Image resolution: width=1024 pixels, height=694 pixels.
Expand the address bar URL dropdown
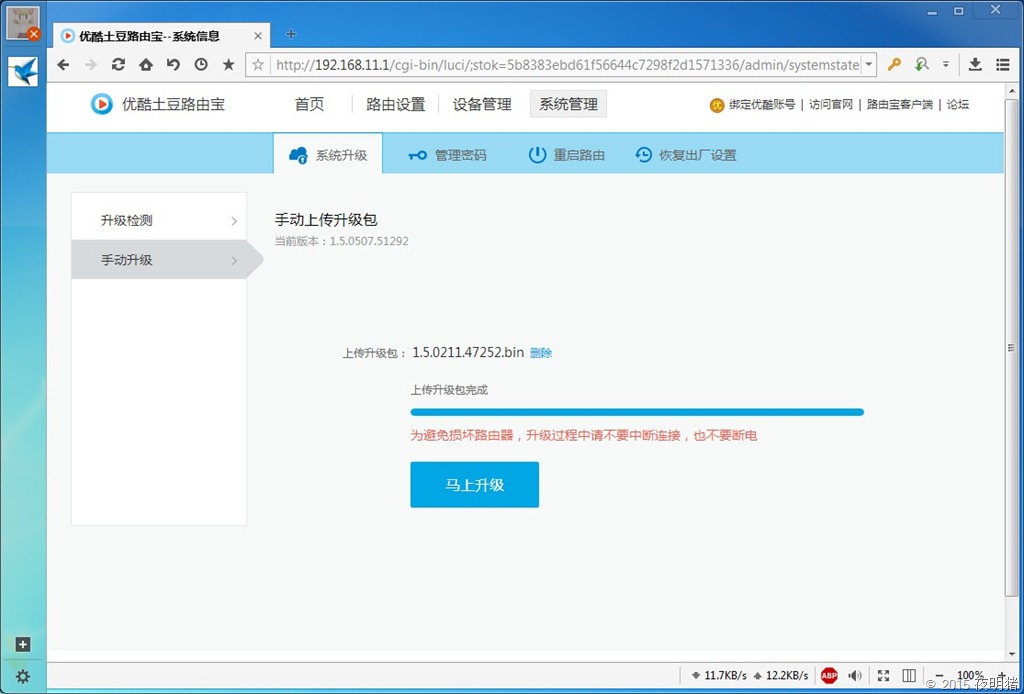click(x=868, y=65)
